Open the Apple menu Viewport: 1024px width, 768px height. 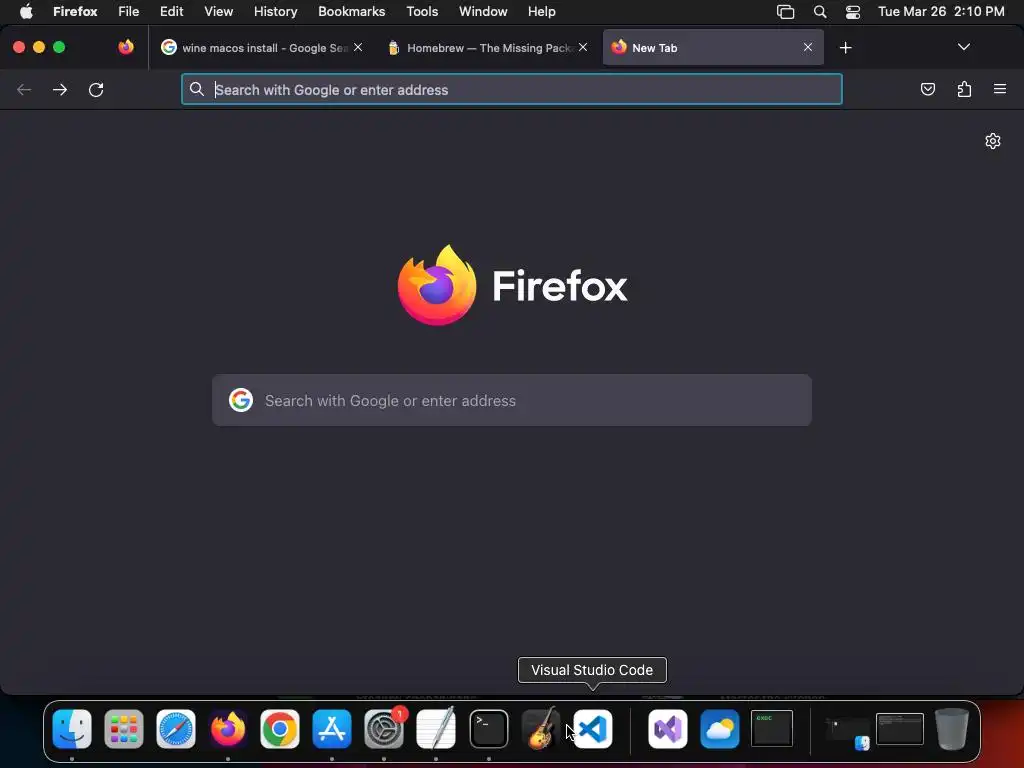(26, 11)
